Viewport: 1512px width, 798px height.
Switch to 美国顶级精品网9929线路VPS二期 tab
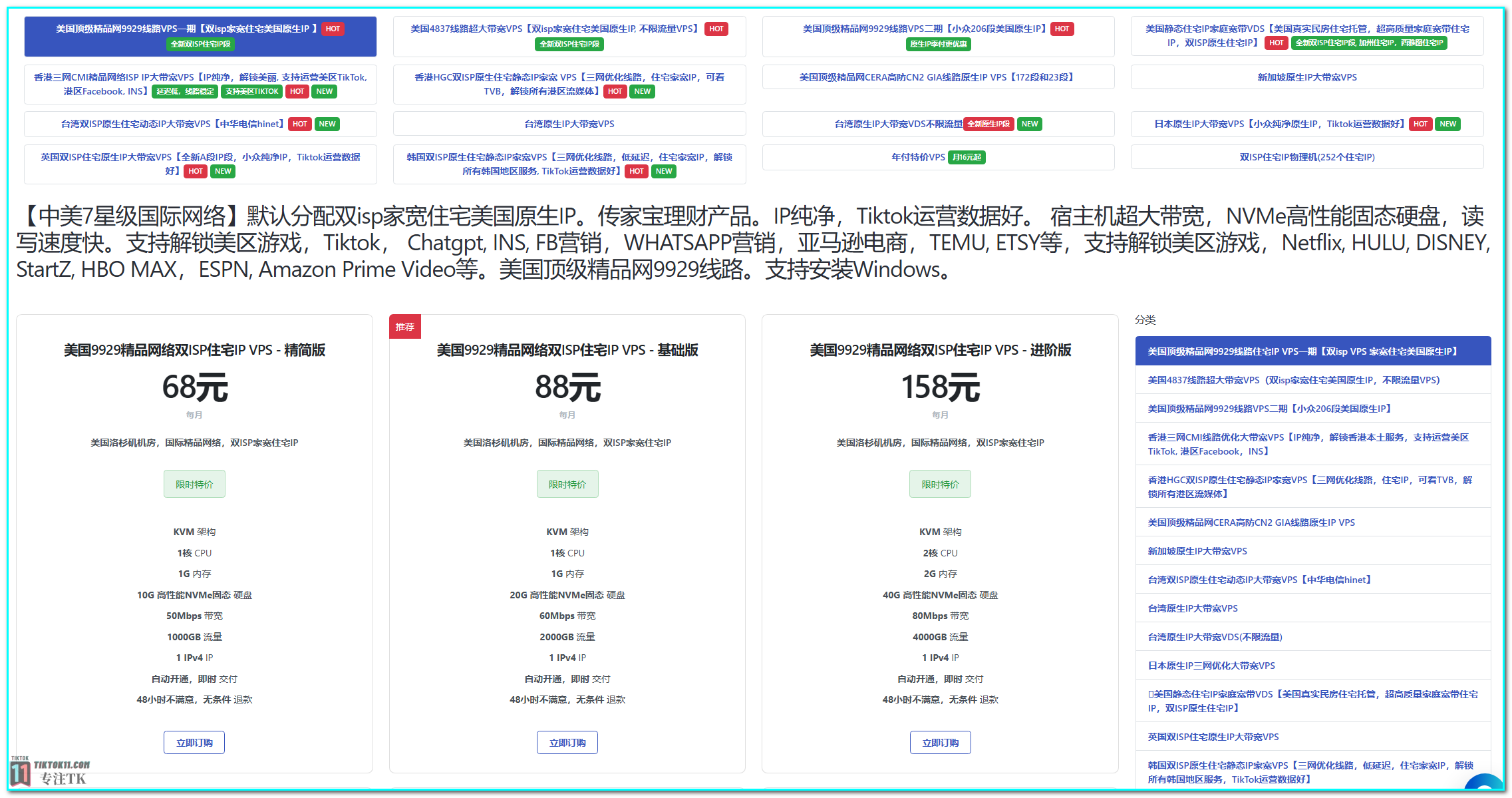(x=938, y=37)
